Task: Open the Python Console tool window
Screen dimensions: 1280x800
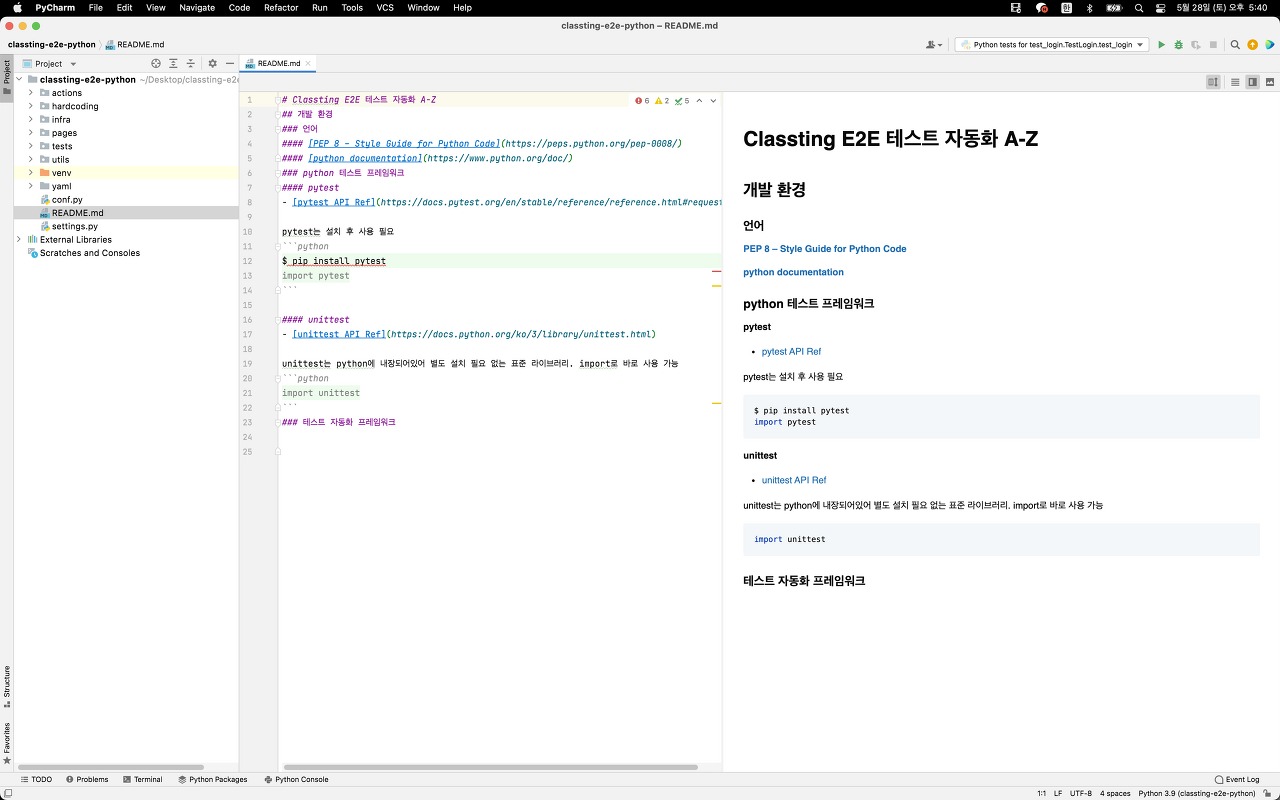Action: [295, 779]
